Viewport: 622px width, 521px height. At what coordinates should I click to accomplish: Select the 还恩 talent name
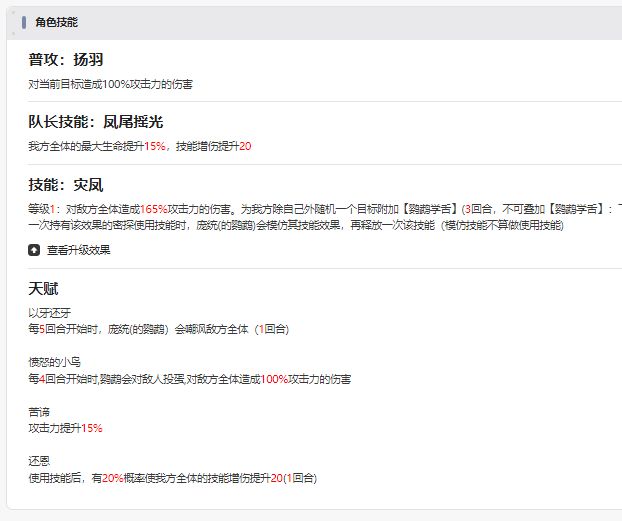coord(39,461)
